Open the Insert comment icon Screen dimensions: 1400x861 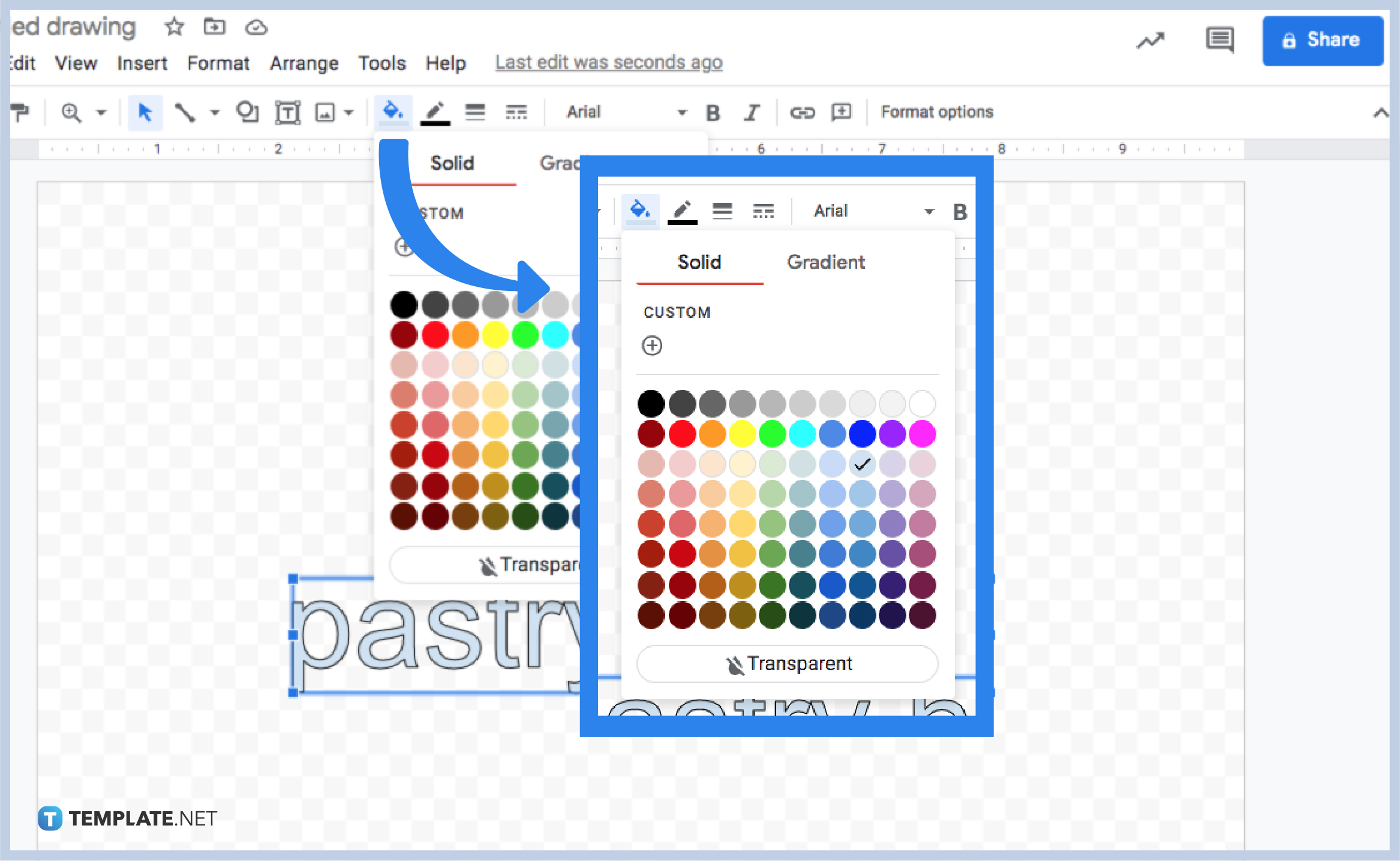(x=841, y=112)
